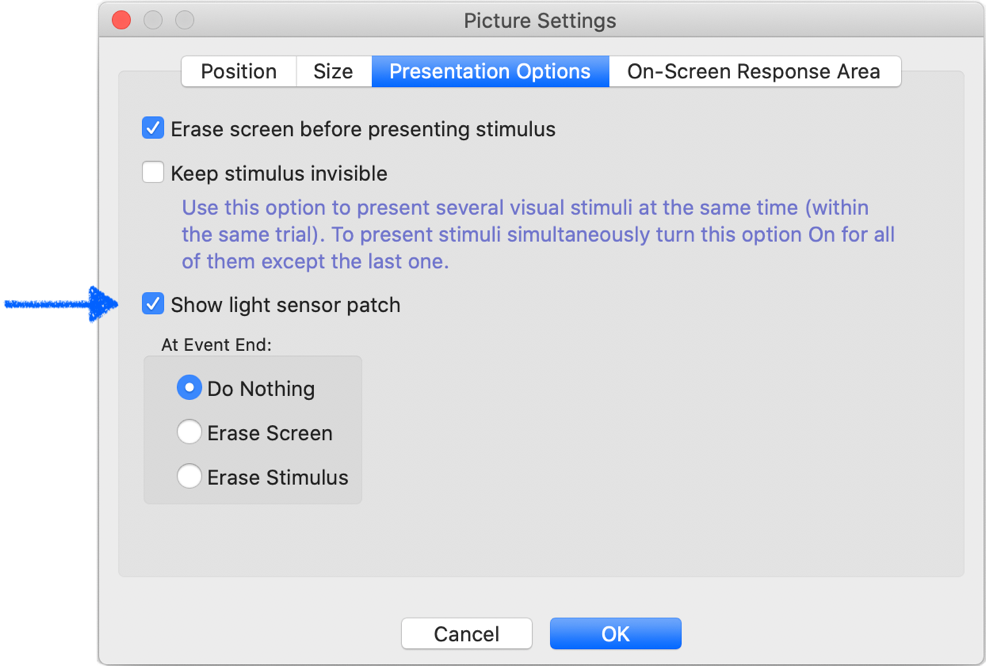Select the Presentation Options tab
This screenshot has height=666, width=986.
tap(489, 71)
